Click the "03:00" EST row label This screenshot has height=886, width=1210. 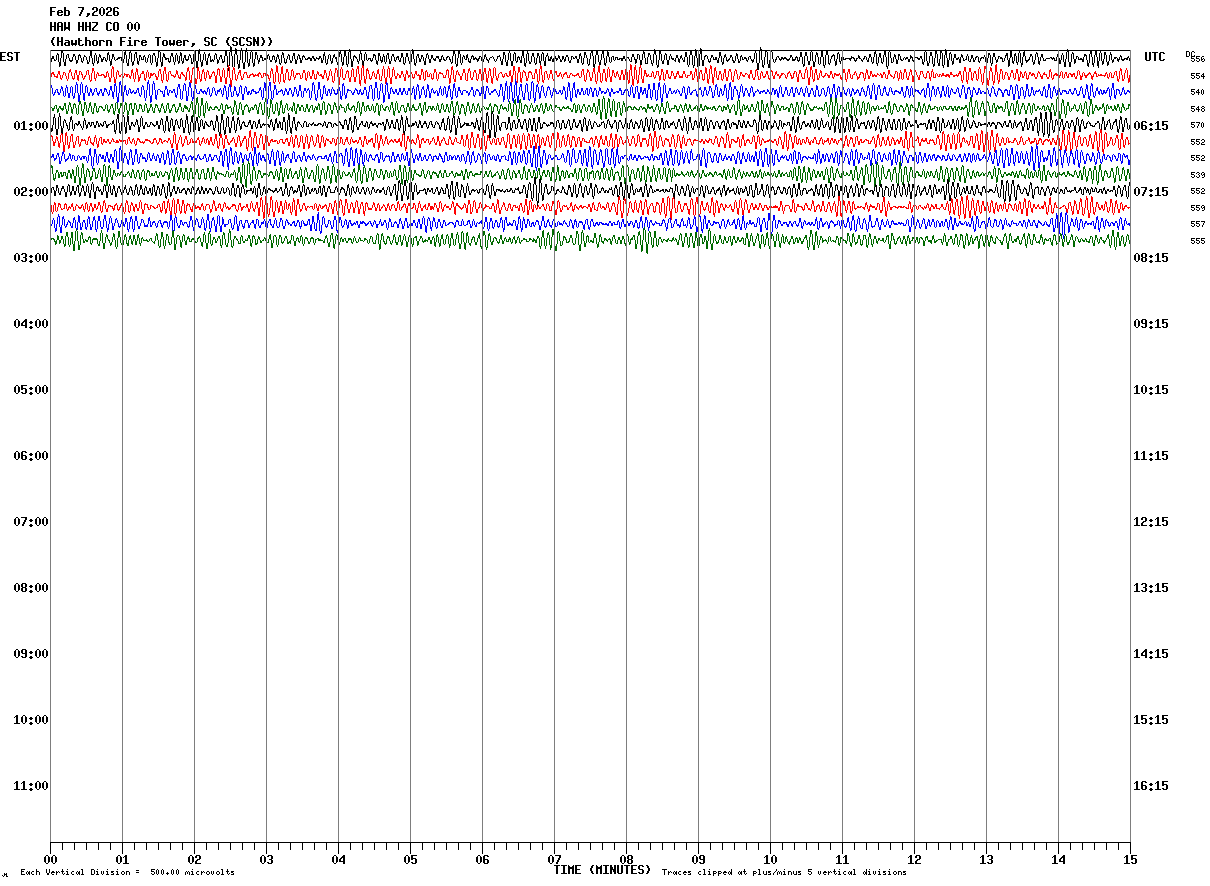(31, 258)
